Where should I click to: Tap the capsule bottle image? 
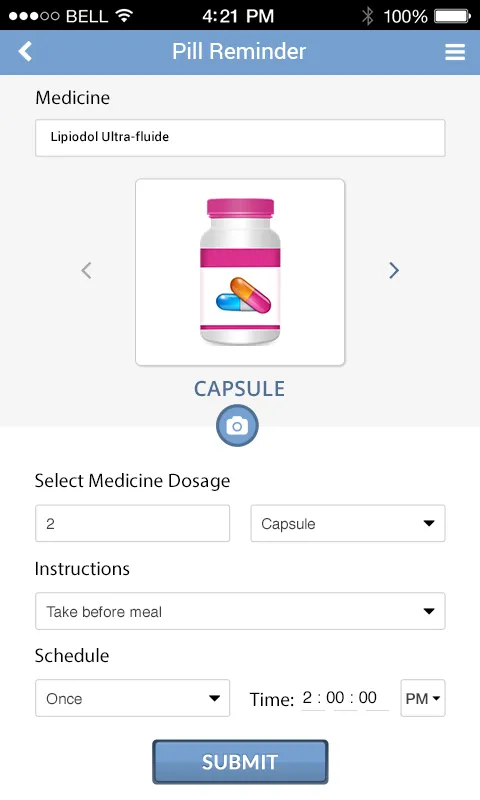(240, 272)
